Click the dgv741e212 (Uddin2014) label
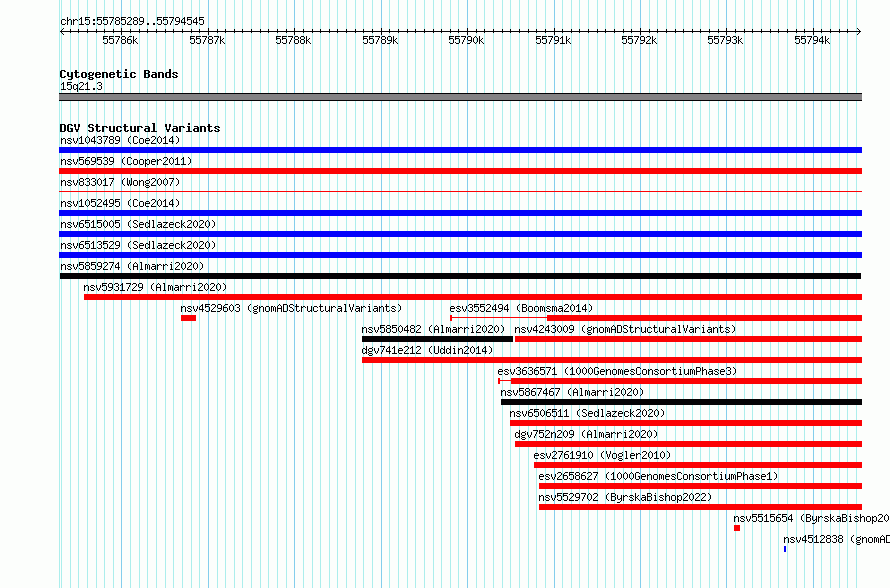Screen dimensions: 890x588 (x=427, y=350)
